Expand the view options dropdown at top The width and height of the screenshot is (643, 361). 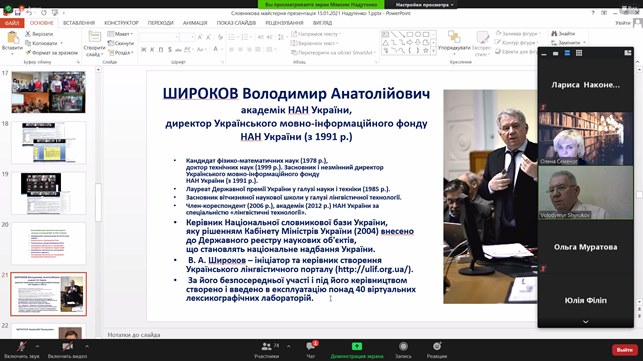click(x=424, y=5)
